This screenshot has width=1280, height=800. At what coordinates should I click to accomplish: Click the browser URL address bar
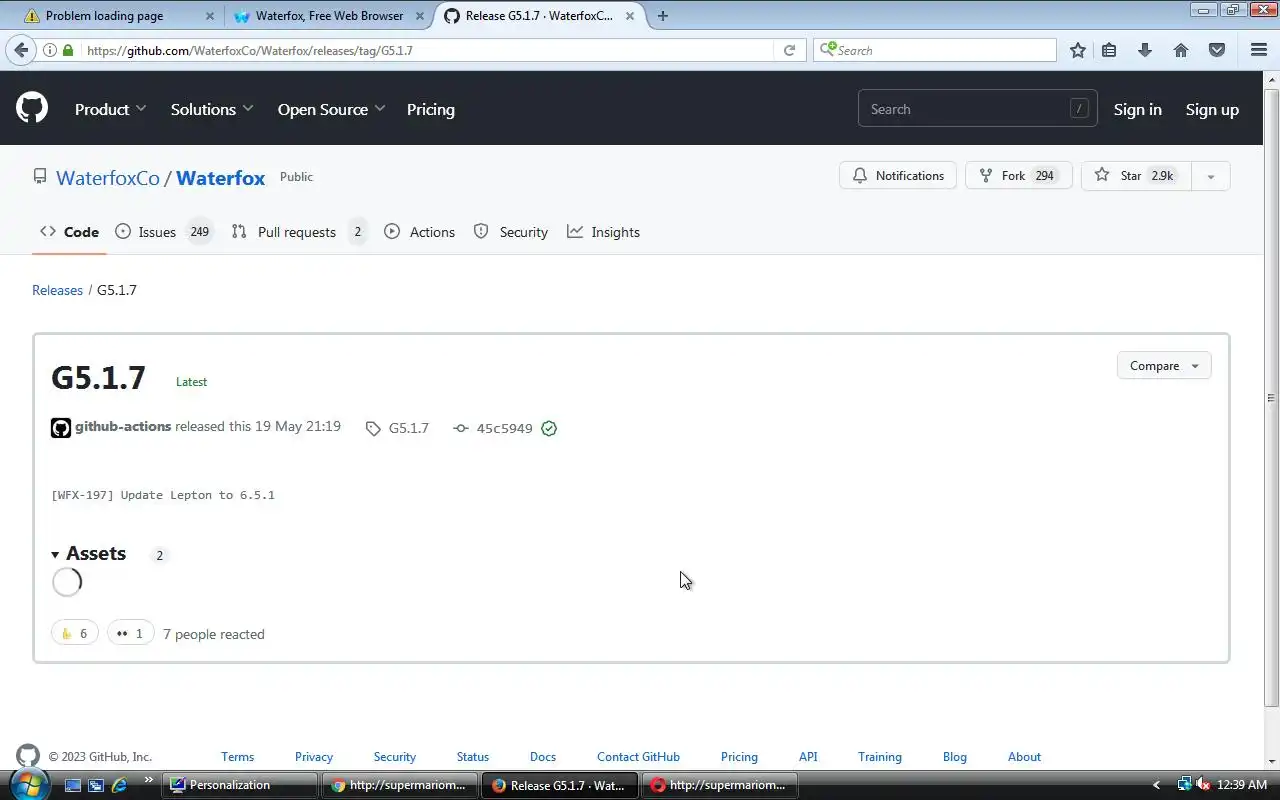pos(429,50)
